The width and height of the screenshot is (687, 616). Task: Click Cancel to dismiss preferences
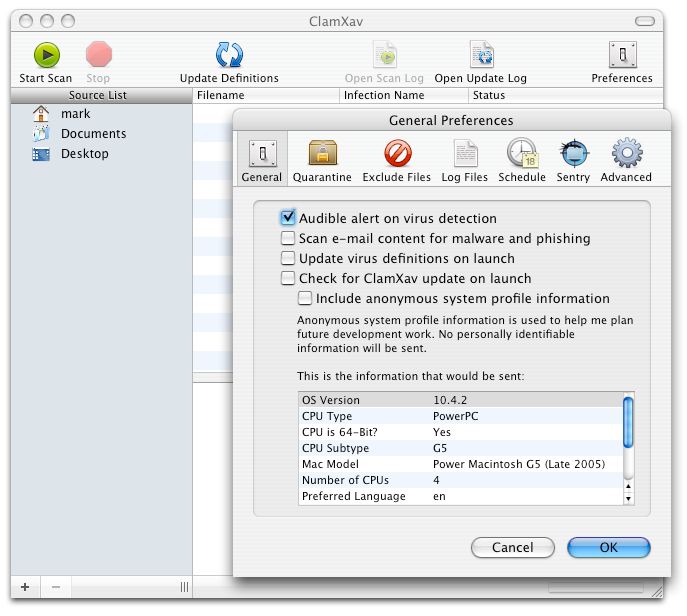pyautogui.click(x=513, y=547)
